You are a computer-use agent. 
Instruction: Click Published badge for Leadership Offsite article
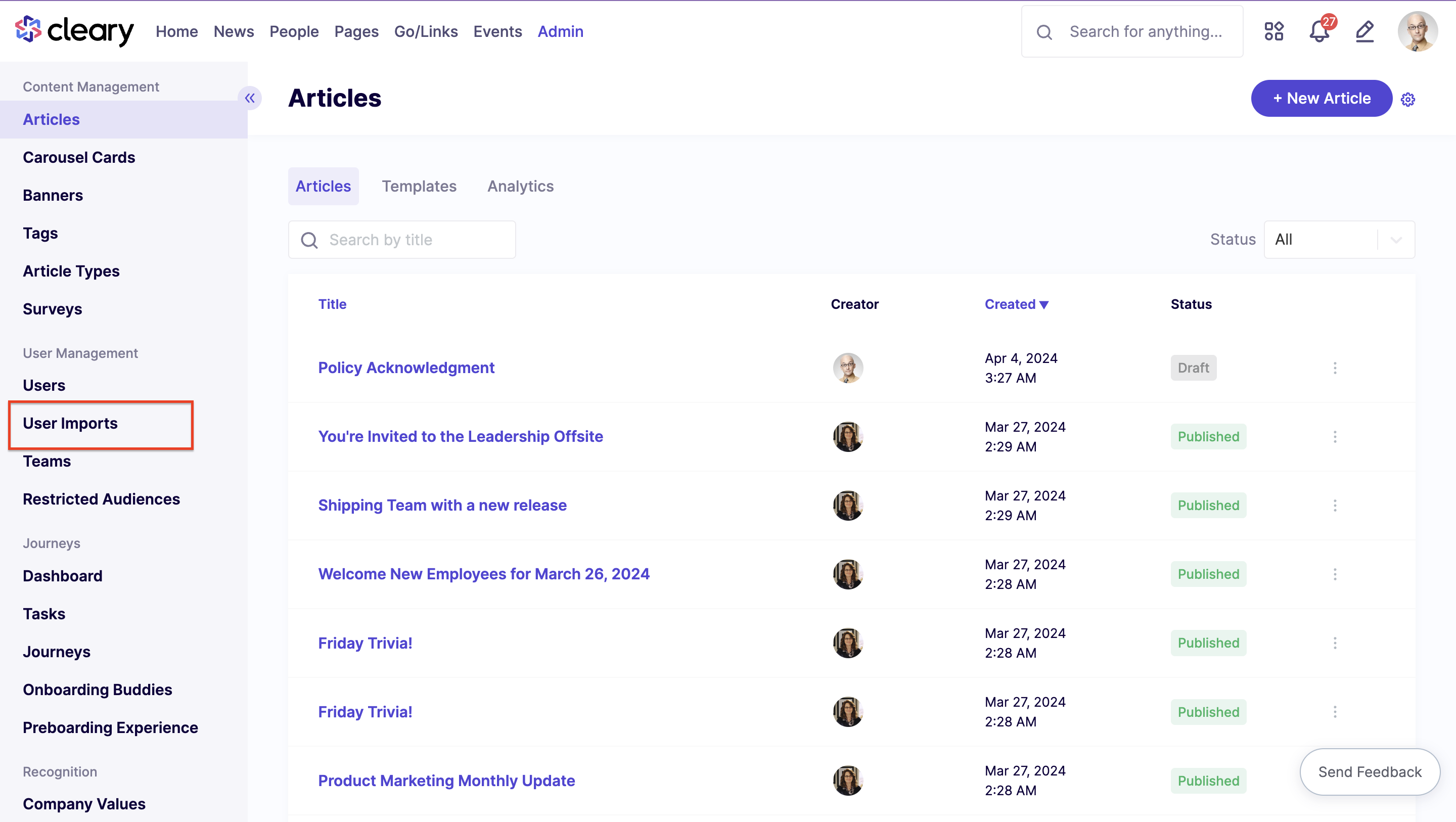(x=1208, y=437)
